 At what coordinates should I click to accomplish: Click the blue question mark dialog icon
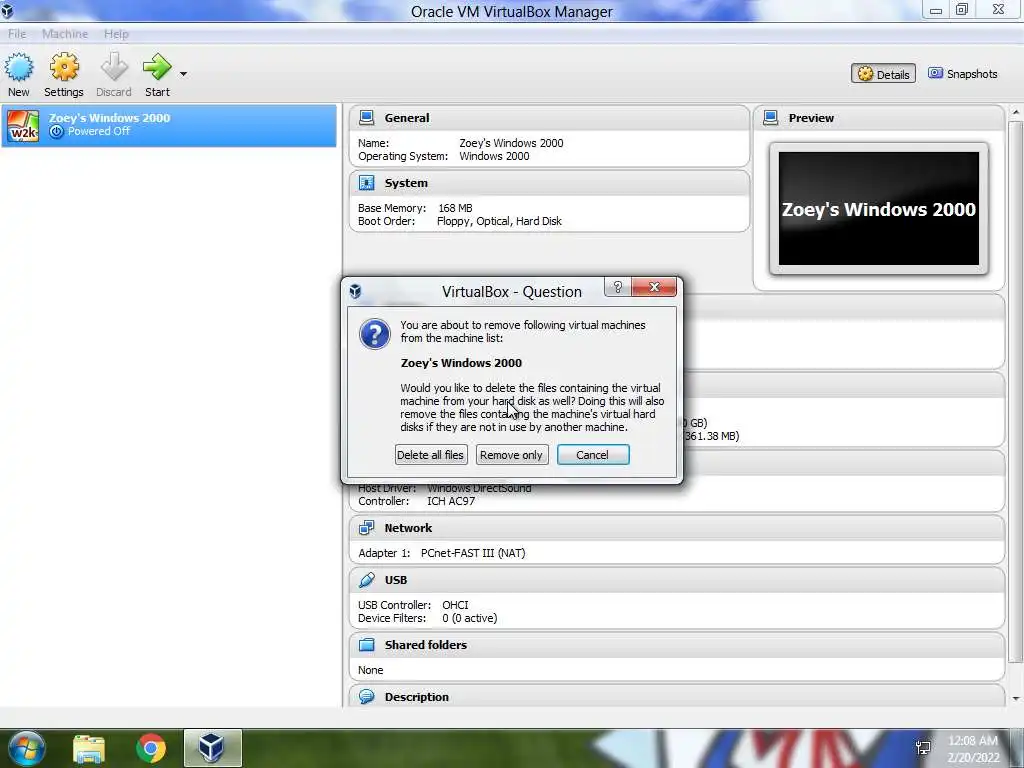pos(375,334)
